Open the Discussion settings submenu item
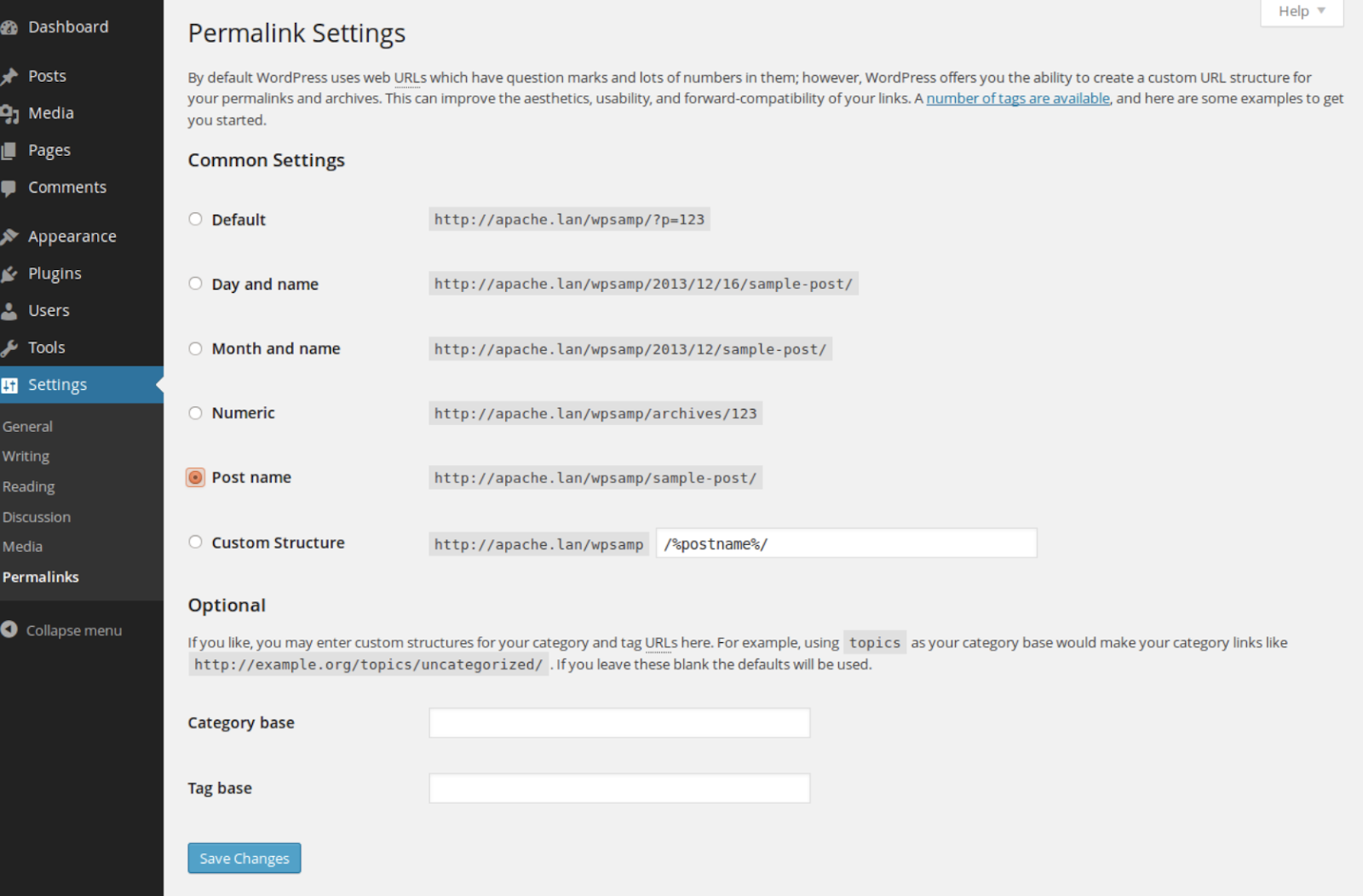 click(x=37, y=517)
